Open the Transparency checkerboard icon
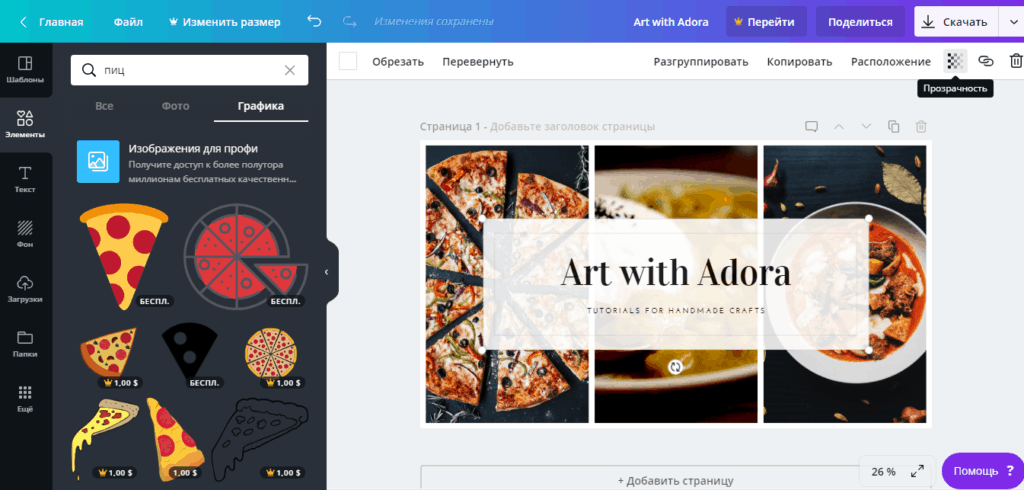The image size is (1024, 490). 955,61
